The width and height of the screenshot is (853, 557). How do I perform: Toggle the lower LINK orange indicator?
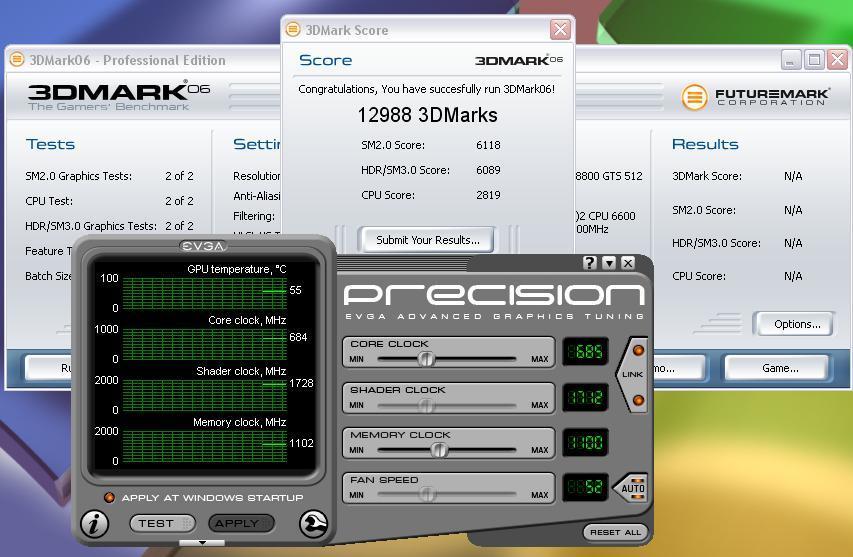[x=638, y=400]
